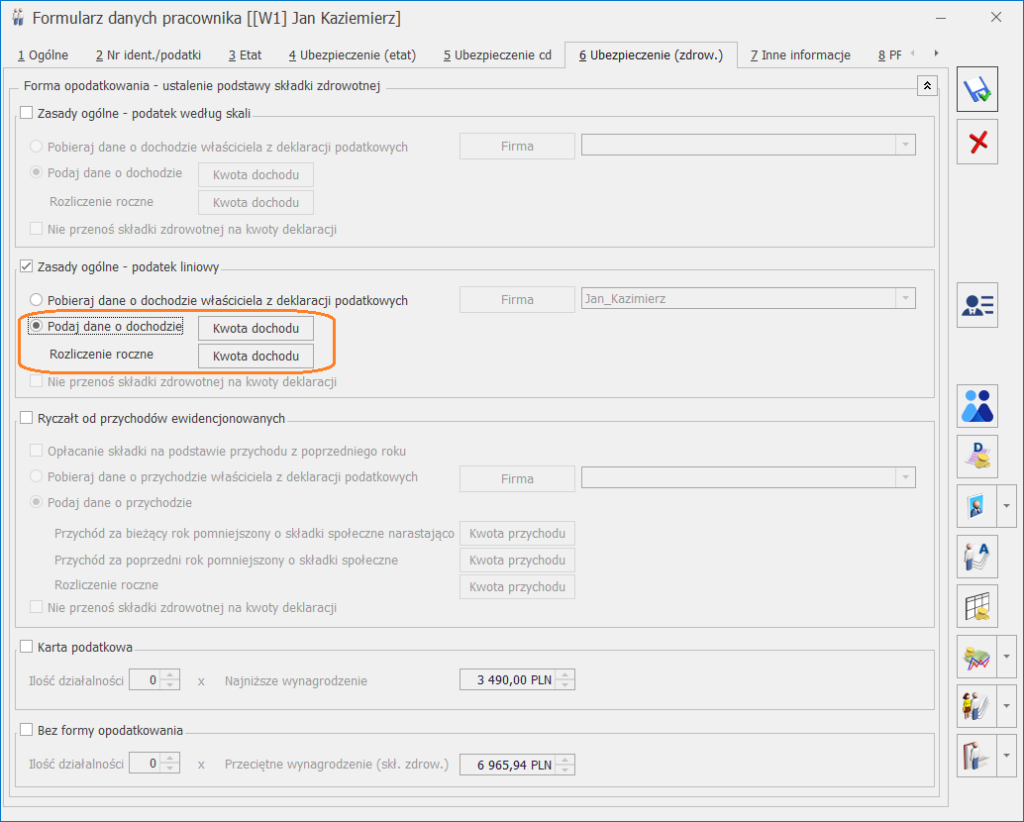Switch to the '3 Etat' tab
Image resolution: width=1024 pixels, height=822 pixels.
coord(245,55)
